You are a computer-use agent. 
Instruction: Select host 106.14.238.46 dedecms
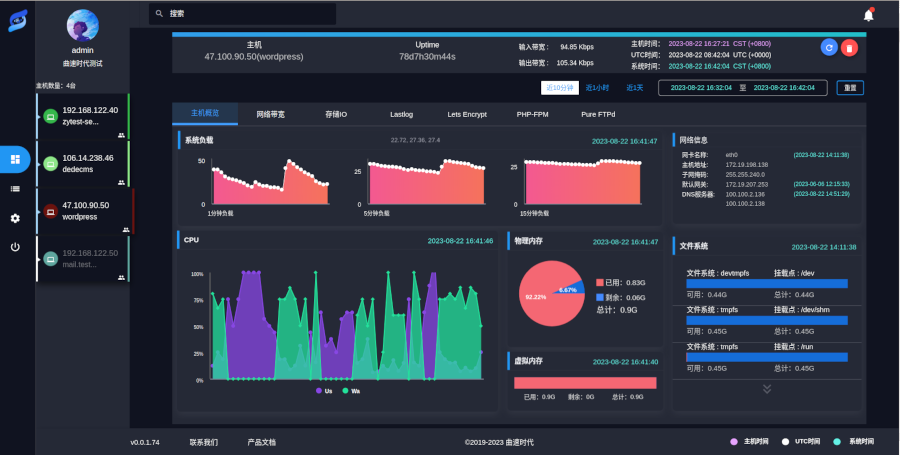click(x=83, y=164)
